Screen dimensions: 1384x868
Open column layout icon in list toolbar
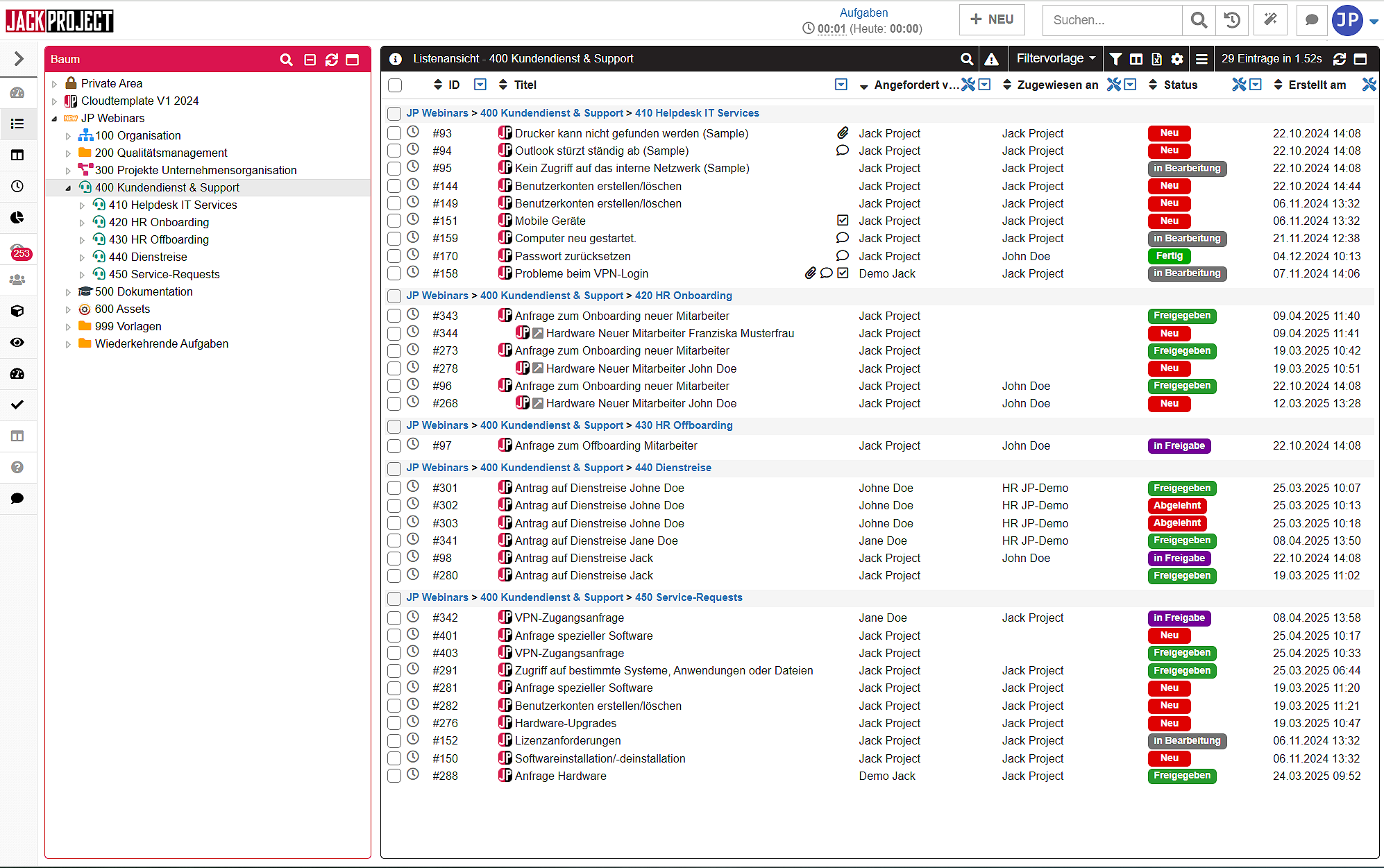pyautogui.click(x=1136, y=59)
